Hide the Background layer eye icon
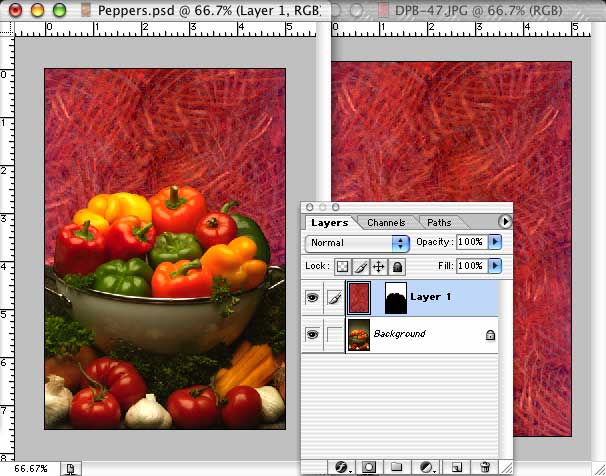Image resolution: width=606 pixels, height=476 pixels. point(312,334)
